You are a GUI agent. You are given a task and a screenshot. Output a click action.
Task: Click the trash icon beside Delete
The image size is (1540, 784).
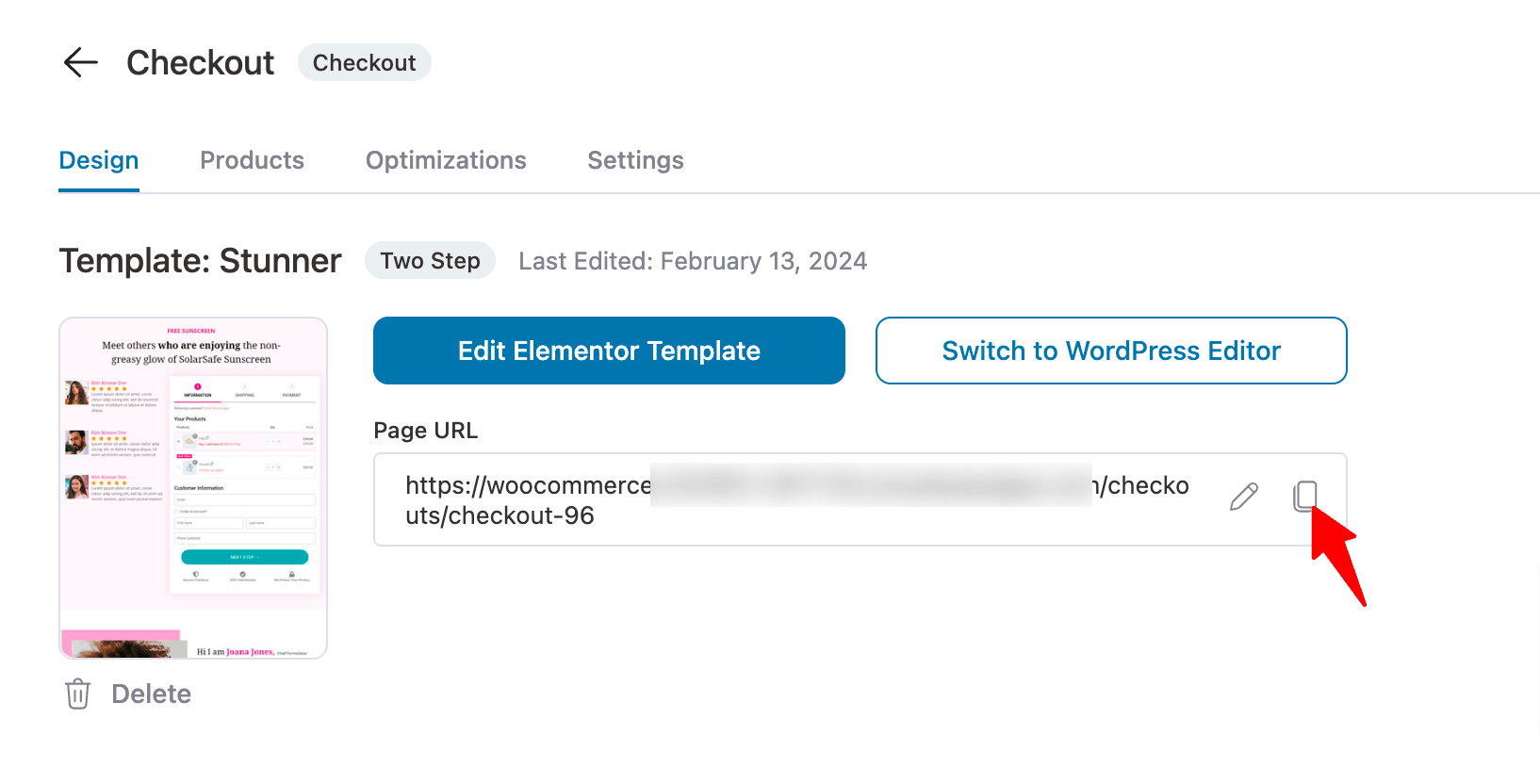tap(77, 694)
